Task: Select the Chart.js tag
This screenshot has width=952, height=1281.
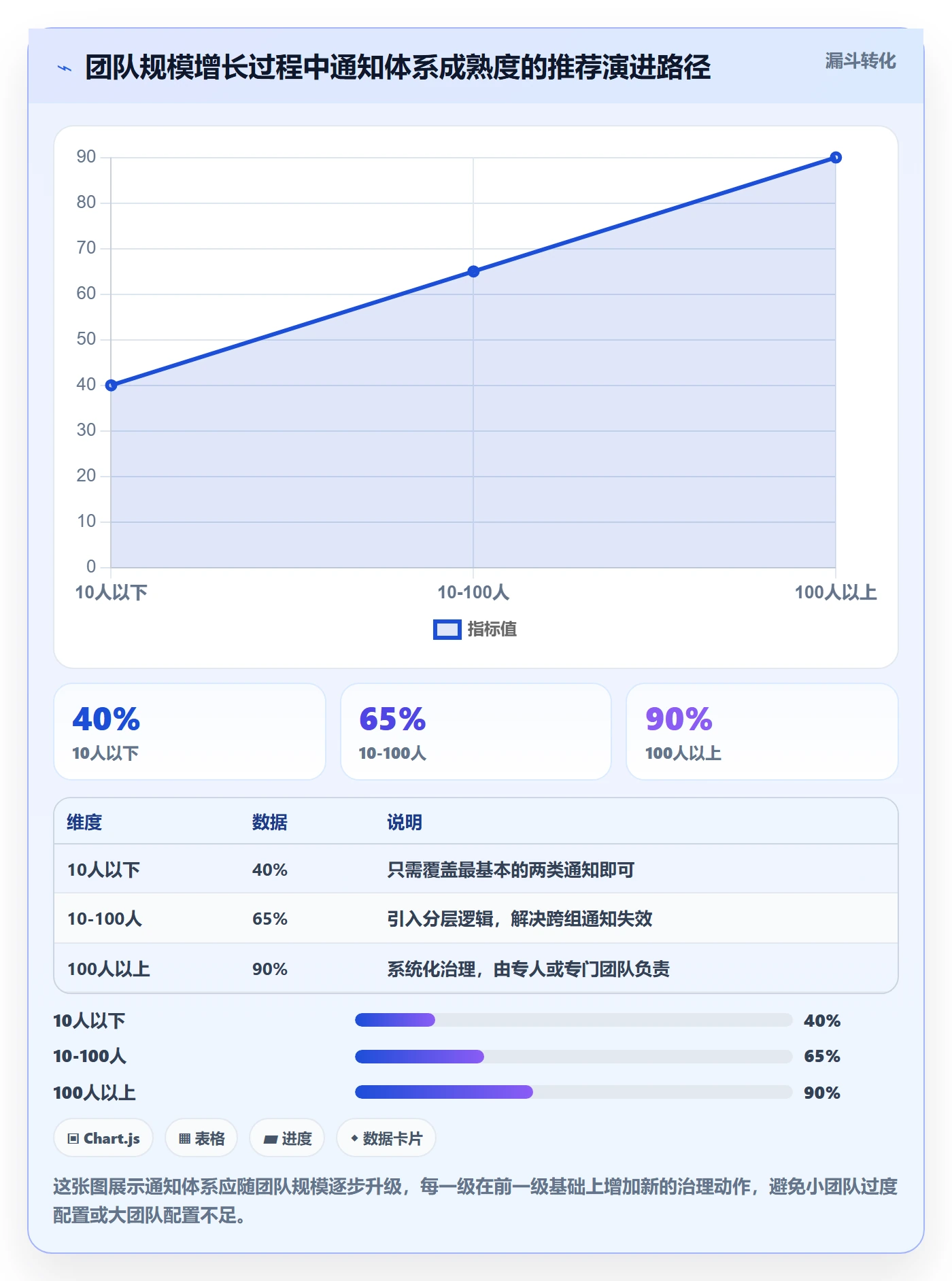Action: (103, 1138)
